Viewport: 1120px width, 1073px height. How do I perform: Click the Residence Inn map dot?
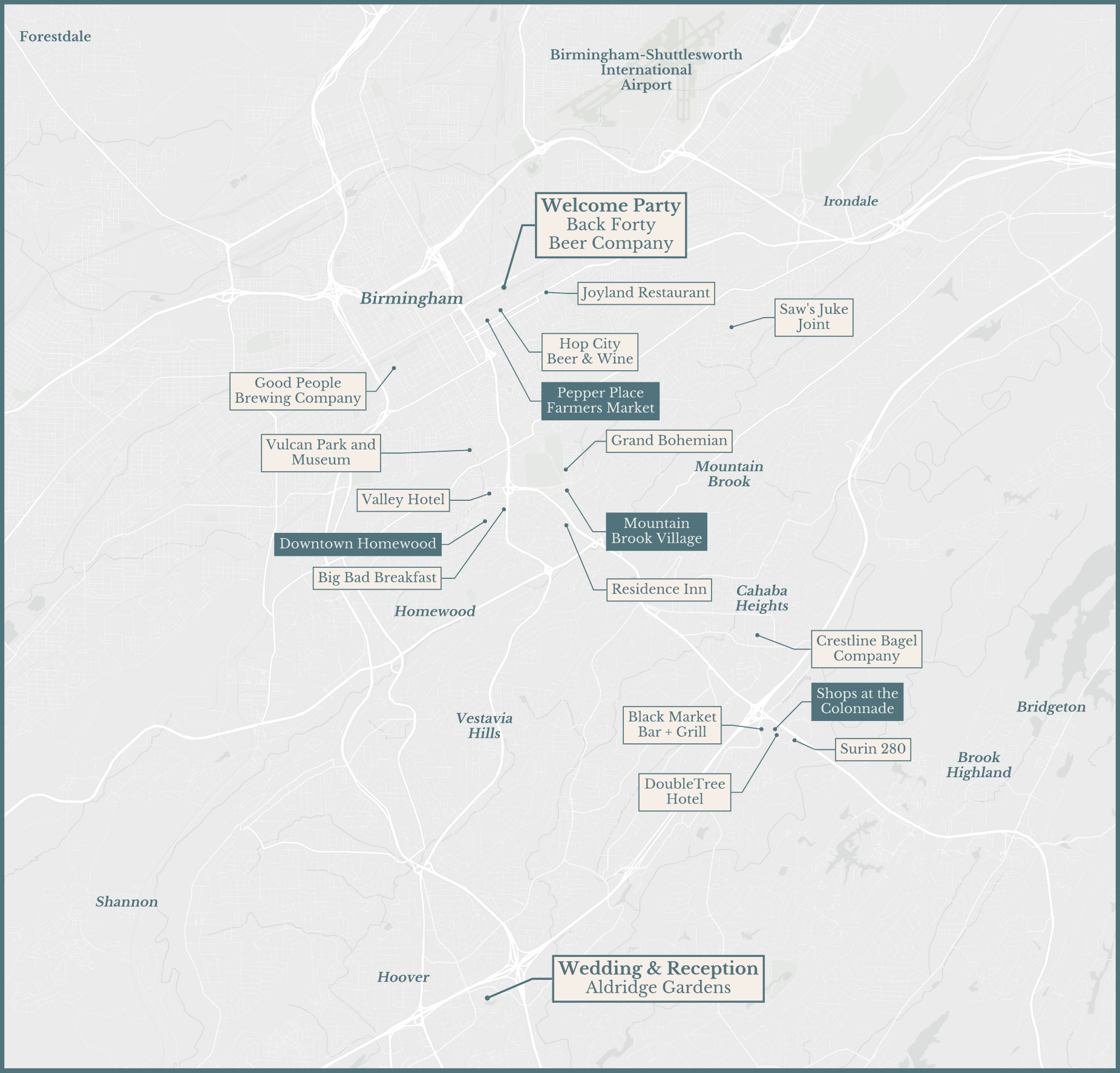coord(566,525)
